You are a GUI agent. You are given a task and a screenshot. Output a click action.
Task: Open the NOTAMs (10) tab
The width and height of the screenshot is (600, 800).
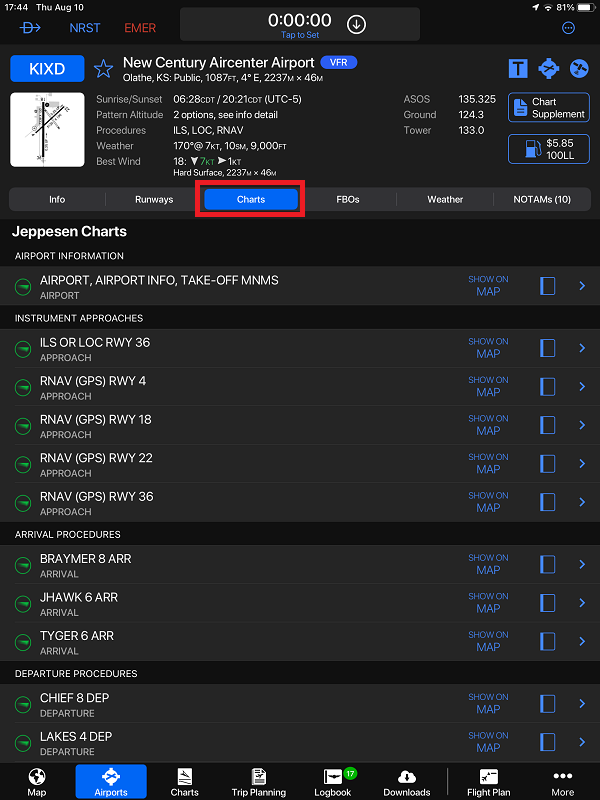click(x=542, y=199)
